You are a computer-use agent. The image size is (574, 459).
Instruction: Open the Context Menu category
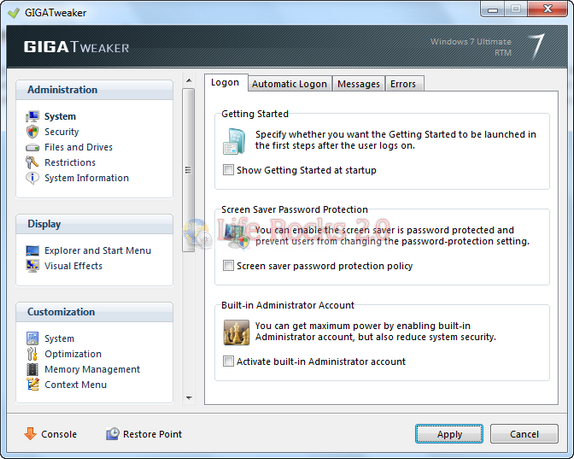75,385
